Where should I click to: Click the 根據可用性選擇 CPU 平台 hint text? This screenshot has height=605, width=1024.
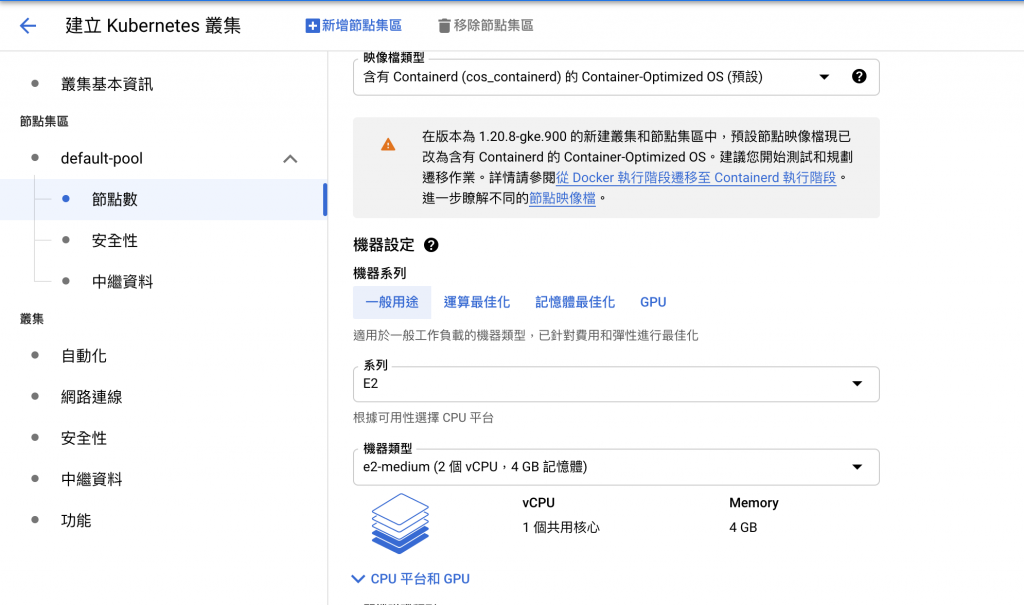point(423,418)
